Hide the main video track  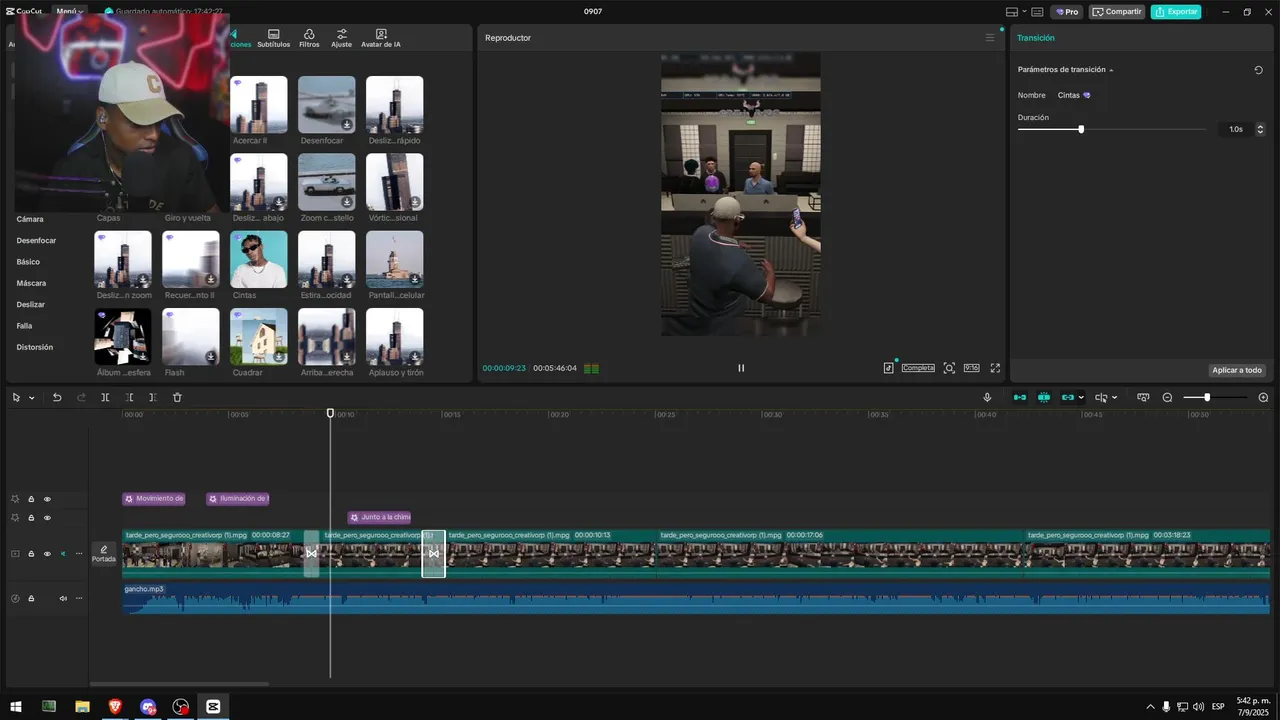click(x=47, y=554)
